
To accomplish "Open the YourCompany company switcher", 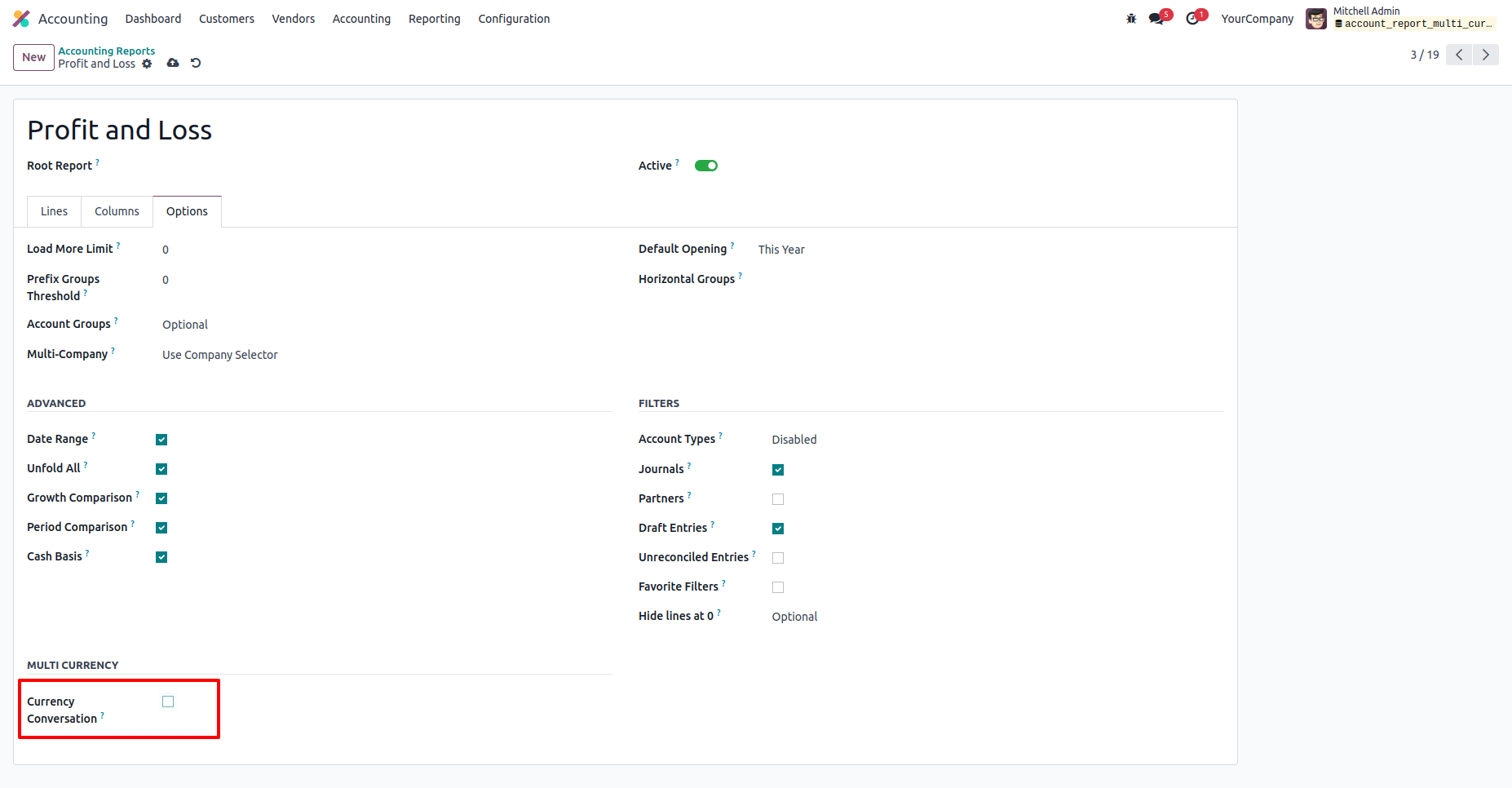I will 1257,19.
